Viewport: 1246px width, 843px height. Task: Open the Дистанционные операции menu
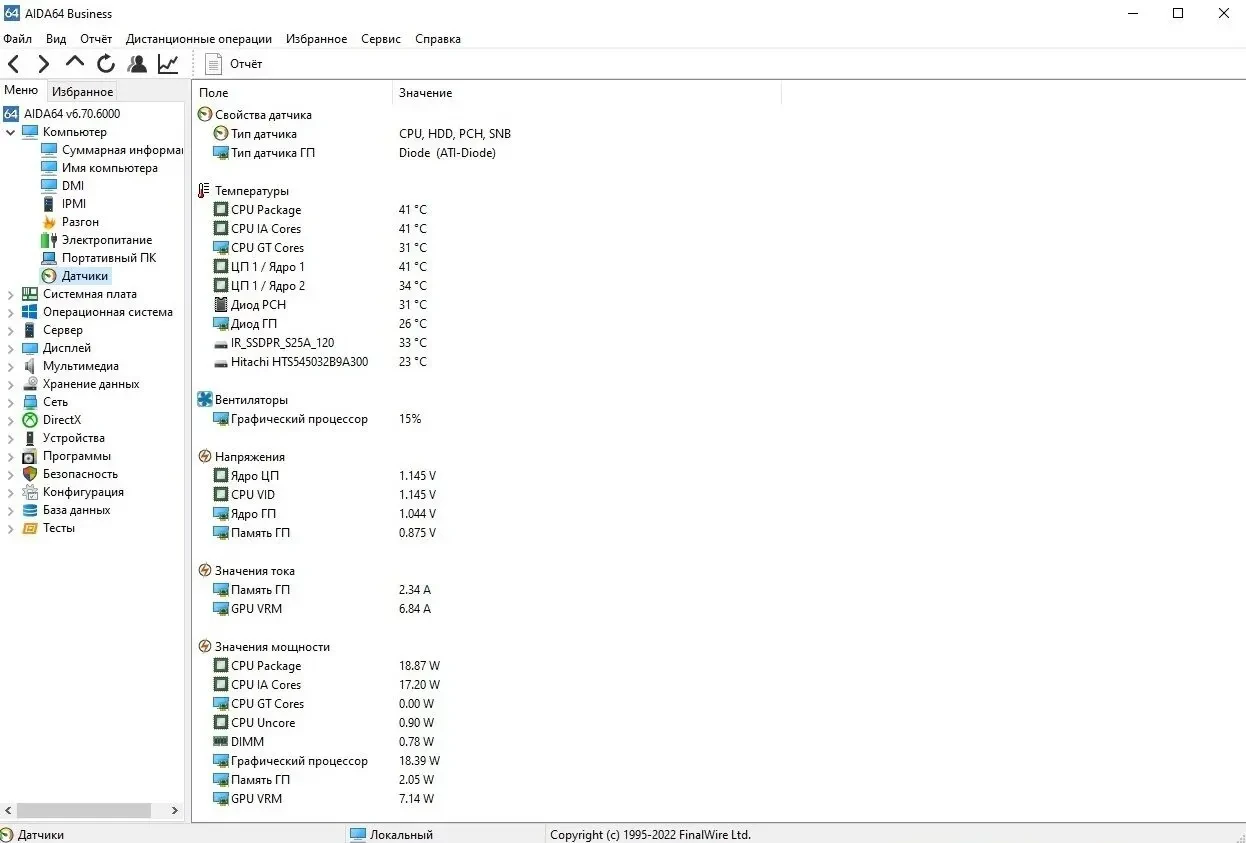198,39
